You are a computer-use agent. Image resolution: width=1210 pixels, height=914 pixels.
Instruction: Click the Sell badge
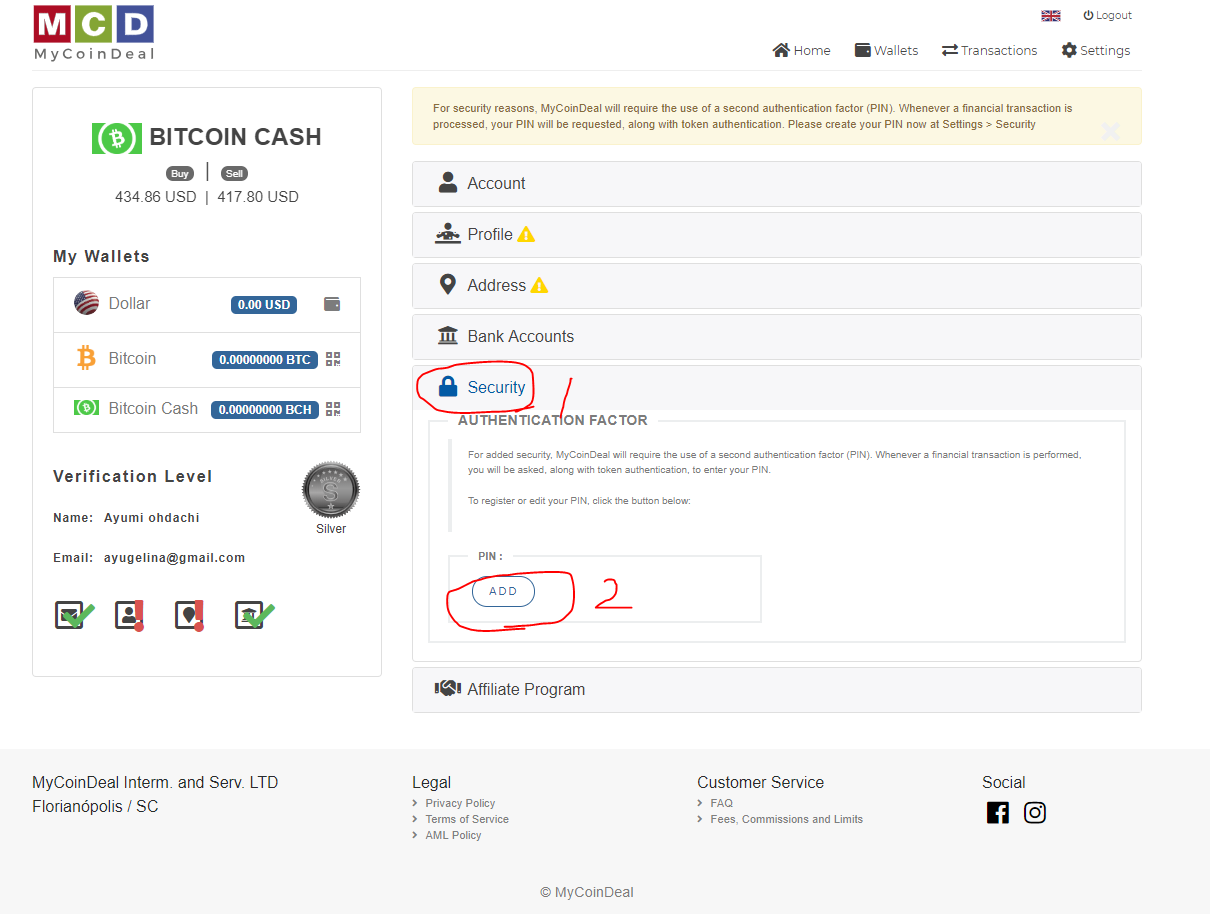pos(234,173)
